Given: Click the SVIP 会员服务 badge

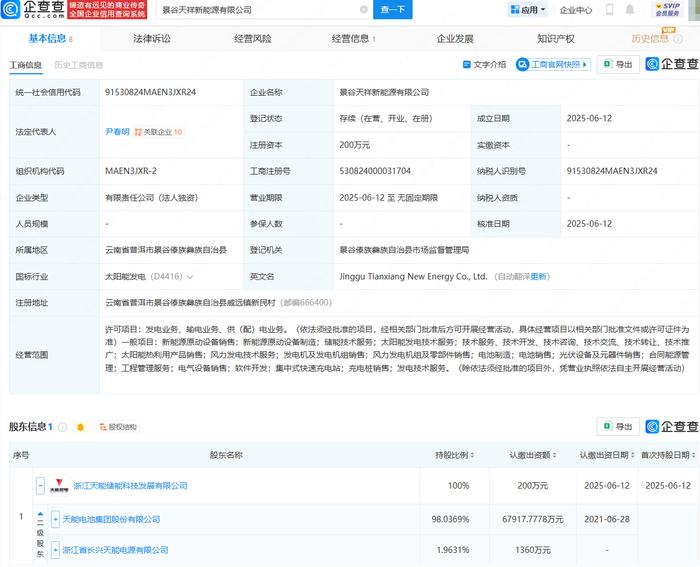Looking at the screenshot, I should tap(667, 9).
